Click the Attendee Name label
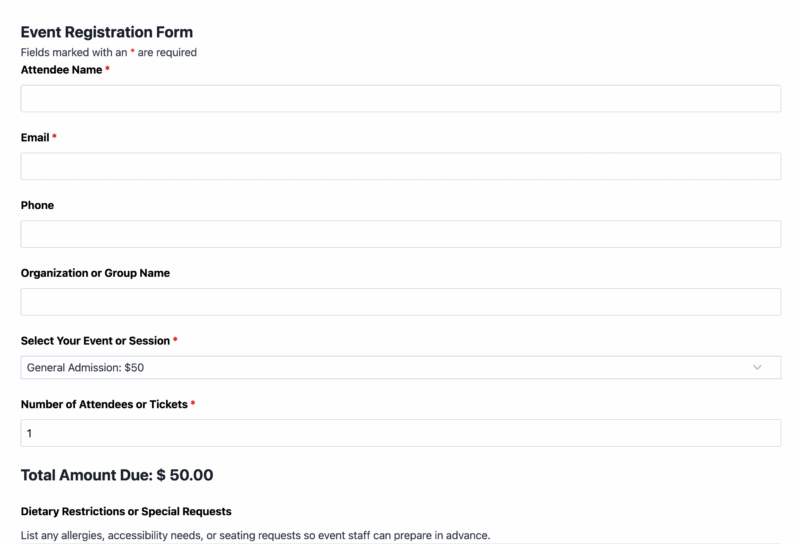 tap(61, 70)
